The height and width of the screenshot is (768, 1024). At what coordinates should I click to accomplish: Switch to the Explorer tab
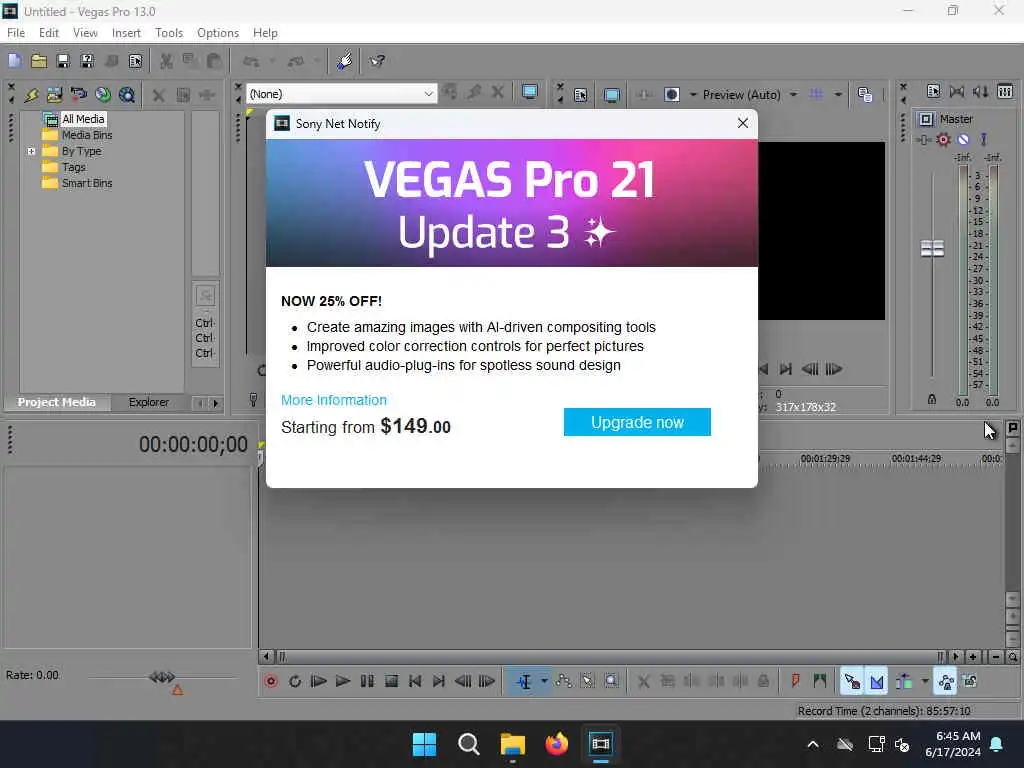[148, 402]
